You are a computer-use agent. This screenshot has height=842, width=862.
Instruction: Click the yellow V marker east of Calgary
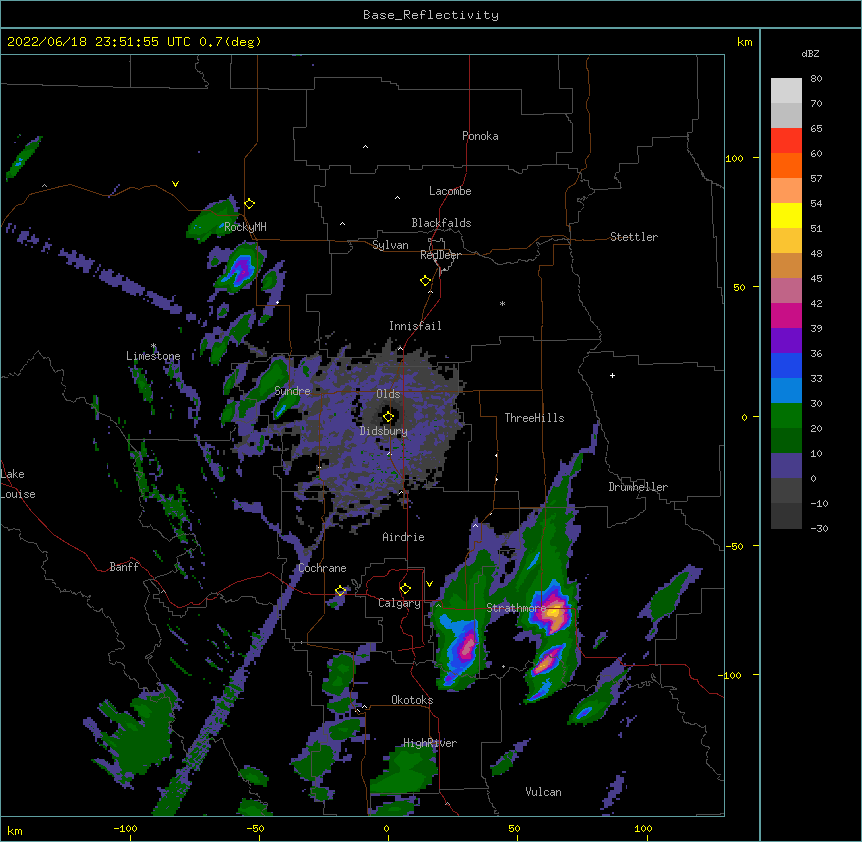[429, 584]
